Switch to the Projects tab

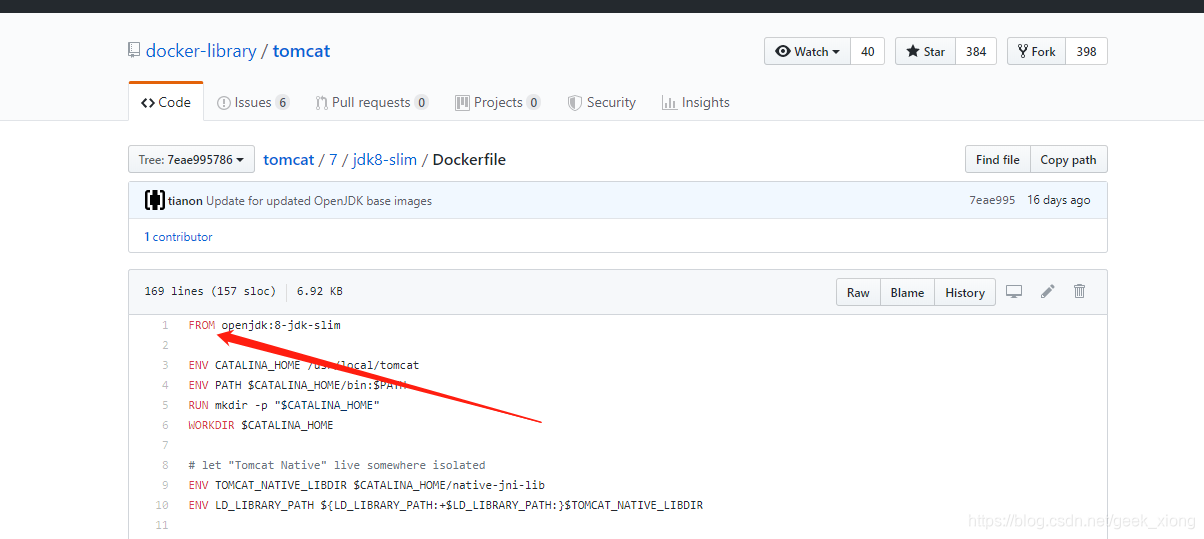498,102
